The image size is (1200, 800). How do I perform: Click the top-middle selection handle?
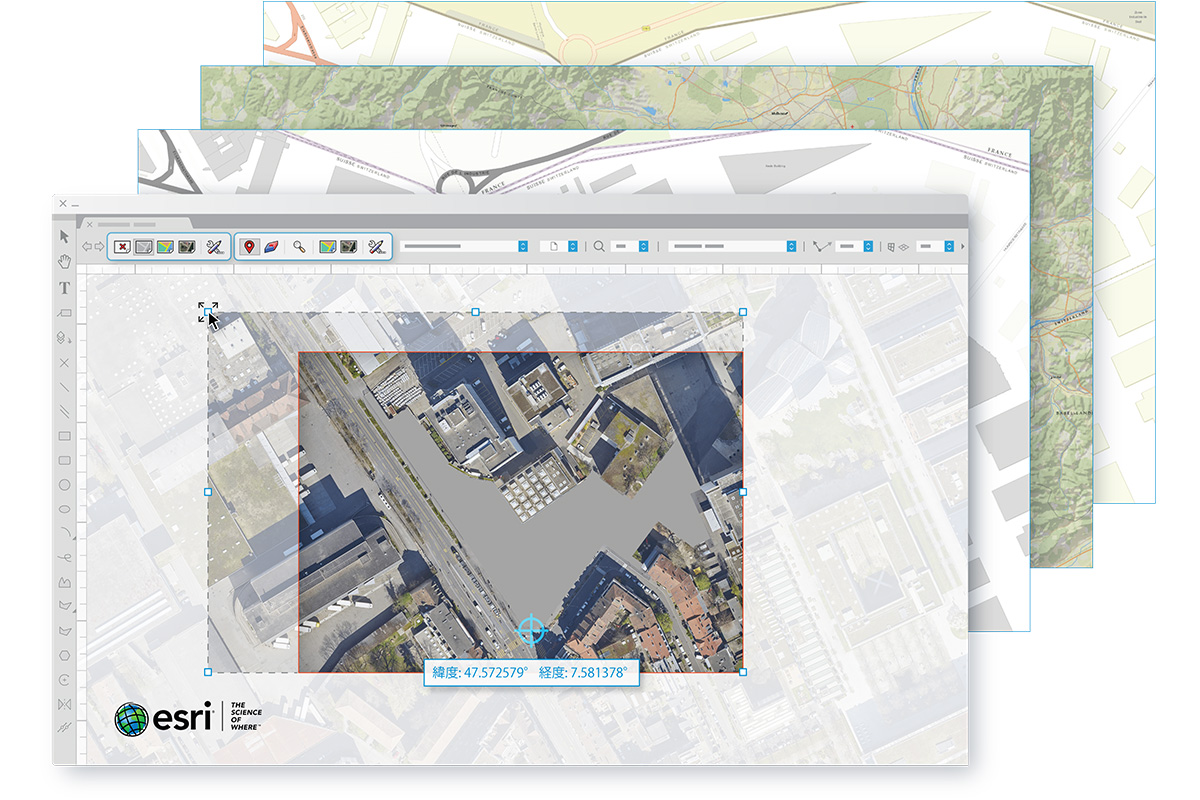[476, 312]
